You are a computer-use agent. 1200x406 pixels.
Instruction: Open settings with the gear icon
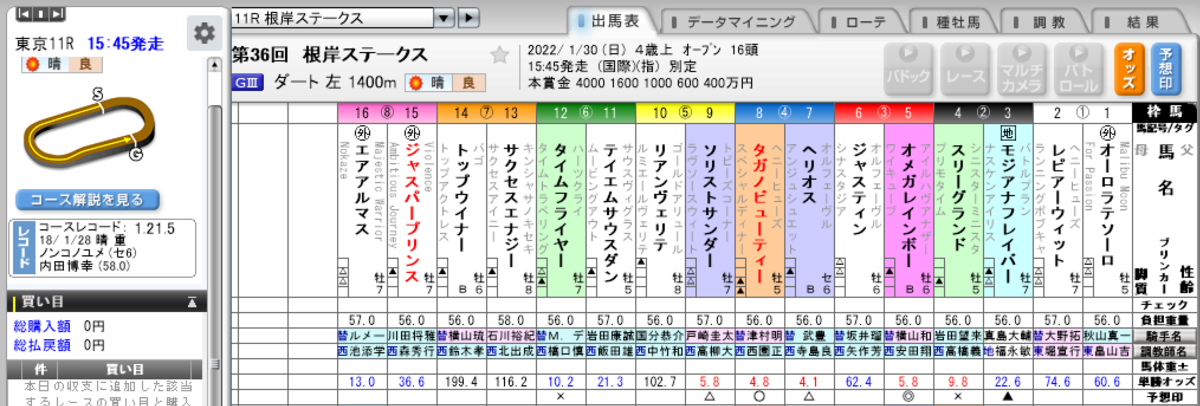tap(204, 33)
